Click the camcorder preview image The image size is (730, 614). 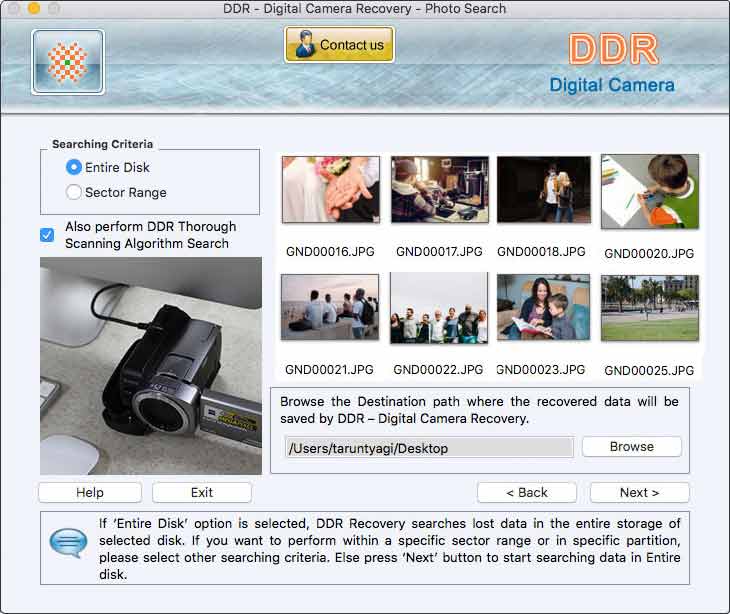[151, 366]
